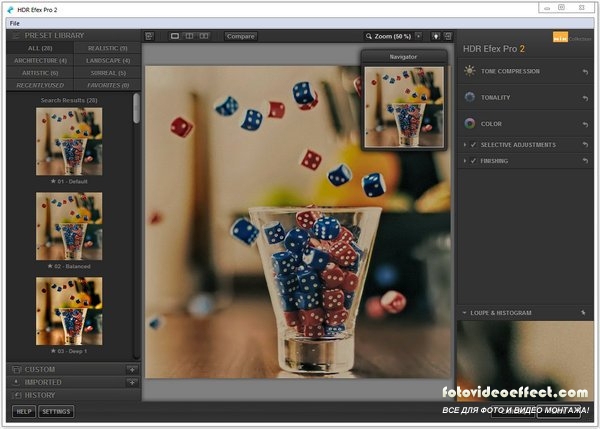Click the History panel icon
Viewport: 600px width, 429px height.
pyautogui.click(x=16, y=395)
